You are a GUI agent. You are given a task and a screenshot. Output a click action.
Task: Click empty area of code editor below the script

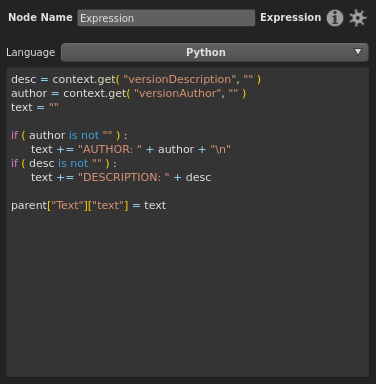coord(188,293)
